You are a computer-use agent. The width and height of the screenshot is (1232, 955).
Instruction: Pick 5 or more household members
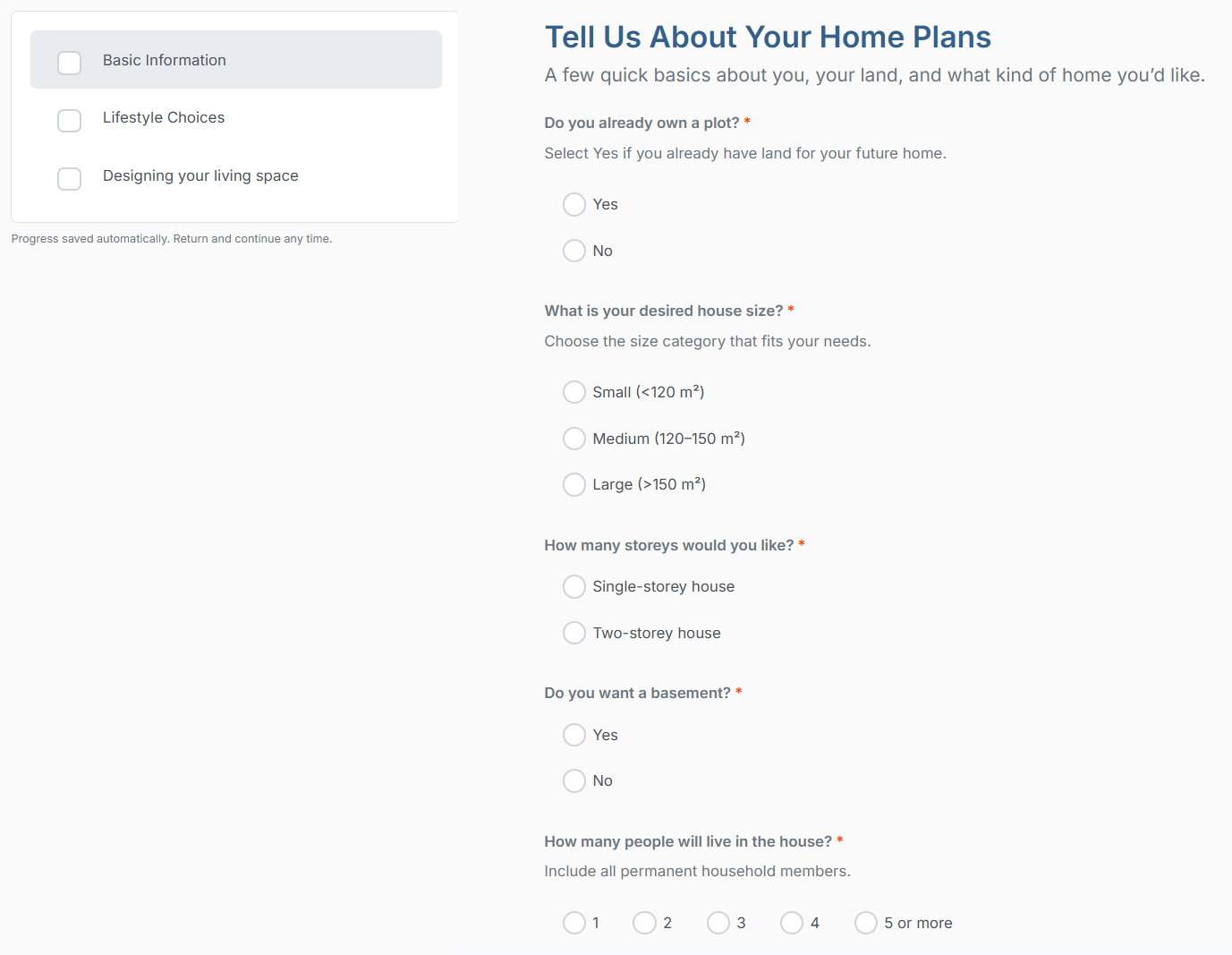coord(866,923)
